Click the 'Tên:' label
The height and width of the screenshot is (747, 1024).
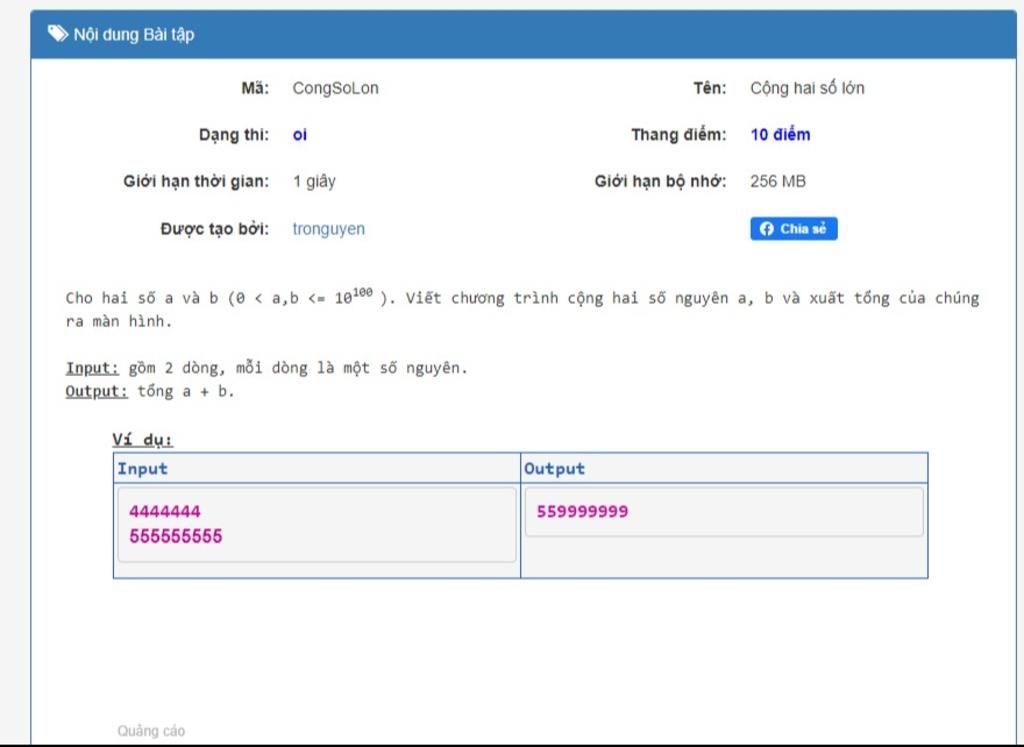710,87
